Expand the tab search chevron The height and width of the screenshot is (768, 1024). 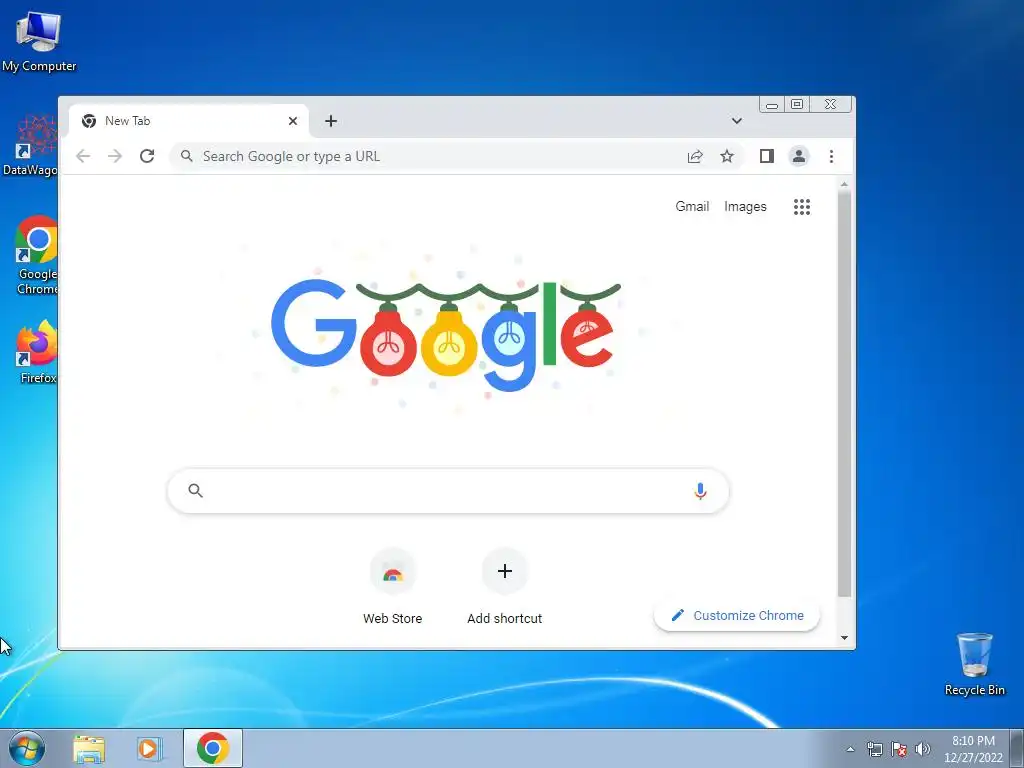tap(737, 121)
